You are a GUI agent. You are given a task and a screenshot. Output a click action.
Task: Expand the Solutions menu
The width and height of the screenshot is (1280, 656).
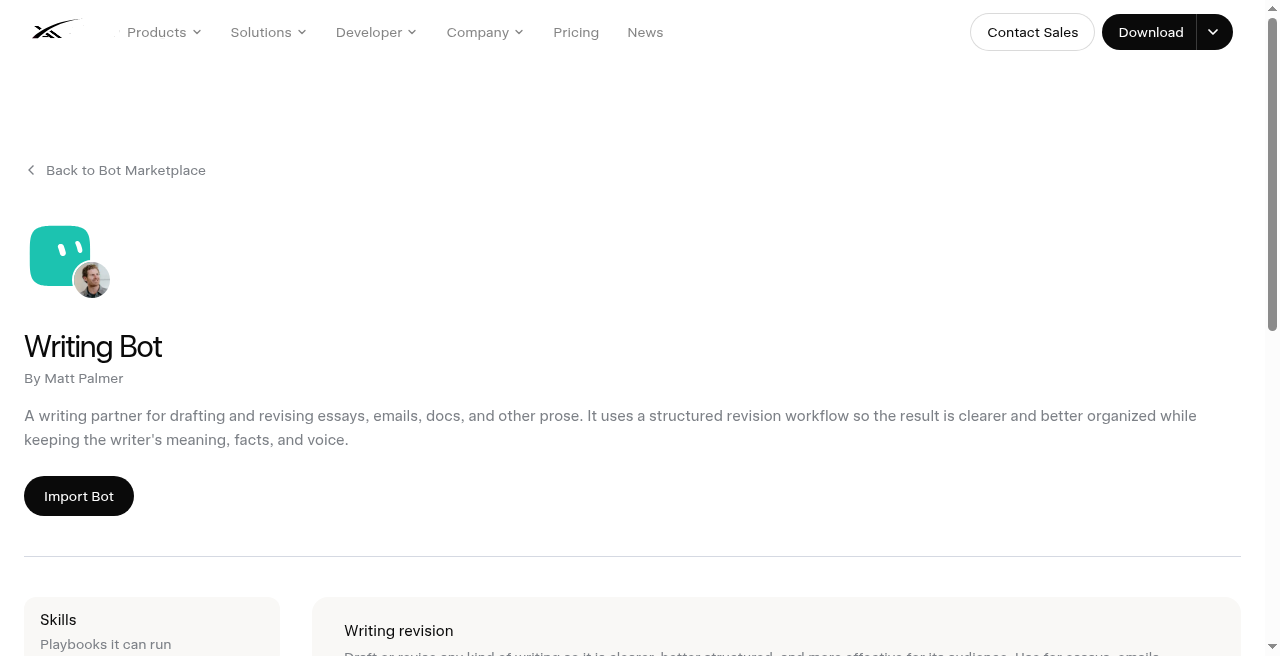[x=268, y=32]
